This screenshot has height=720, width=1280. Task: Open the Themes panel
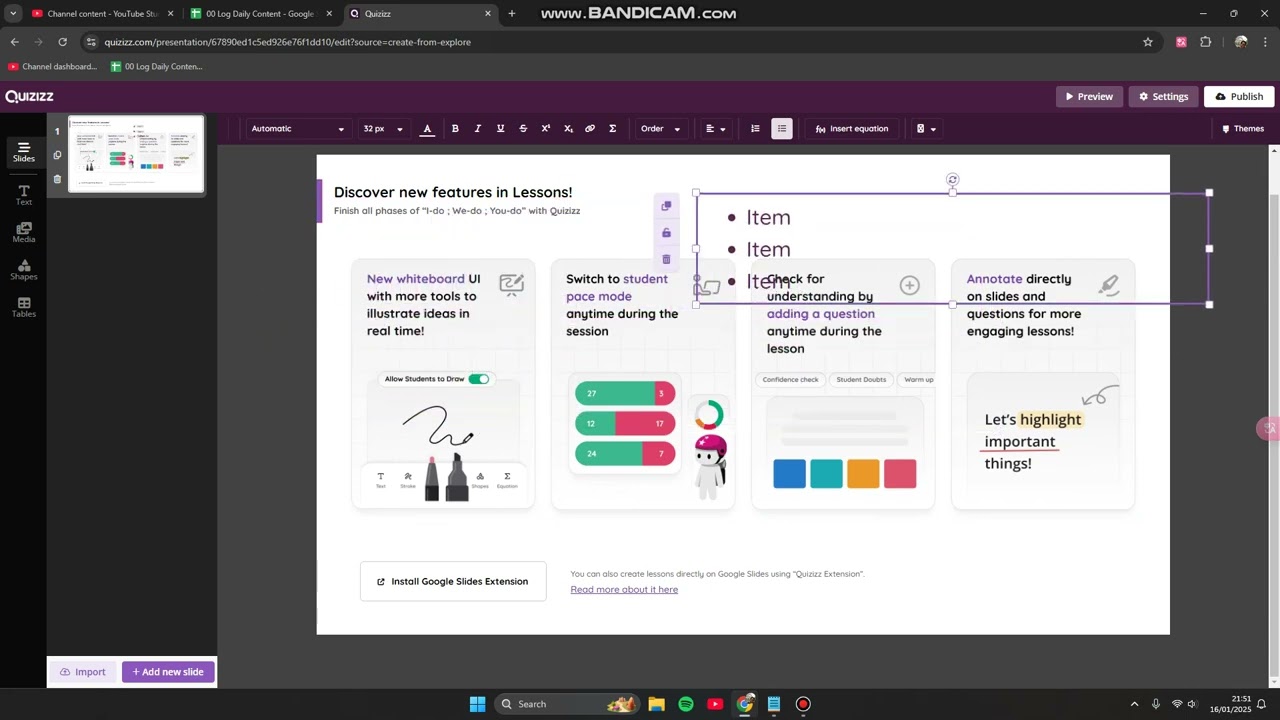tap(1242, 128)
